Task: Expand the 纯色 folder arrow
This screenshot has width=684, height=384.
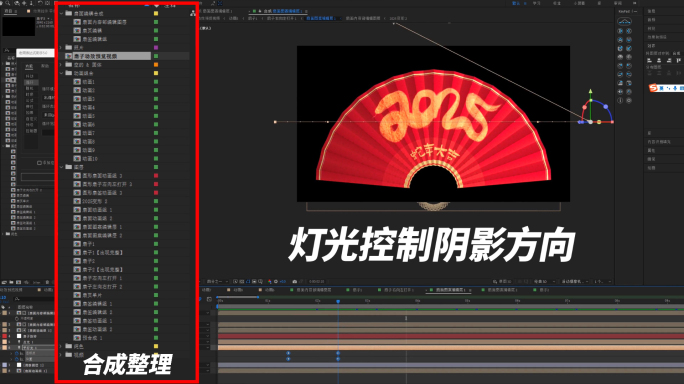Action: pos(61,346)
